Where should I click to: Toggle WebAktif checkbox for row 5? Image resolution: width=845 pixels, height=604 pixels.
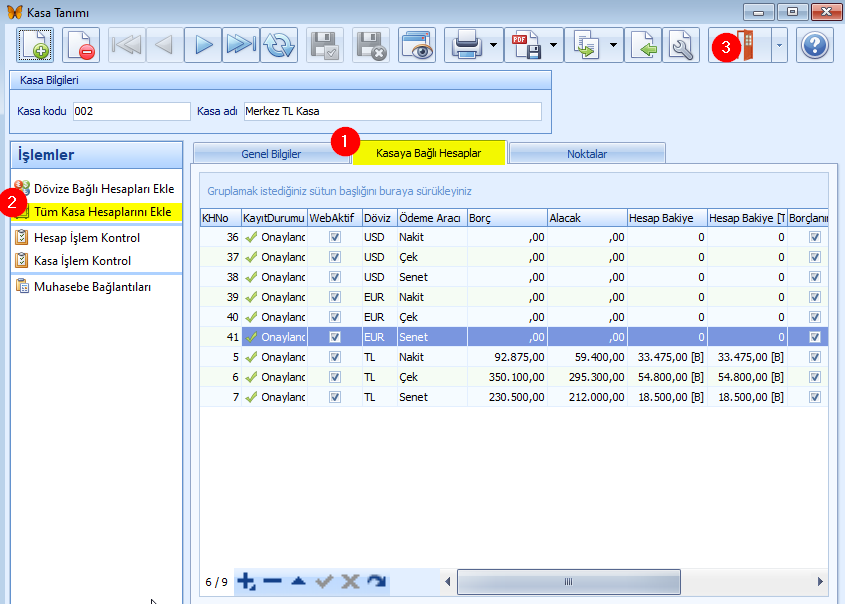pyautogui.click(x=335, y=357)
